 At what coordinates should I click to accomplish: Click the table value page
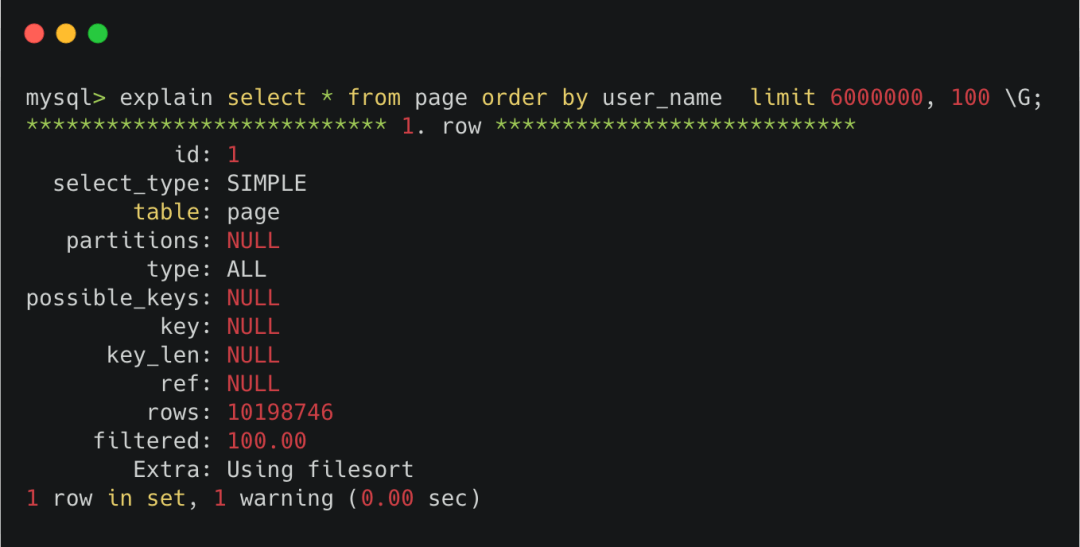click(x=253, y=213)
